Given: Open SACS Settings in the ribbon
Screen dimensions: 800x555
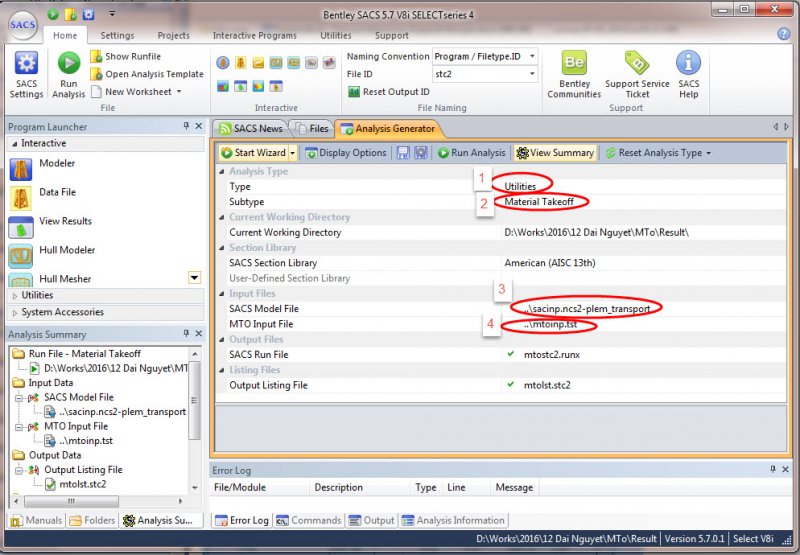Looking at the screenshot, I should pos(26,74).
